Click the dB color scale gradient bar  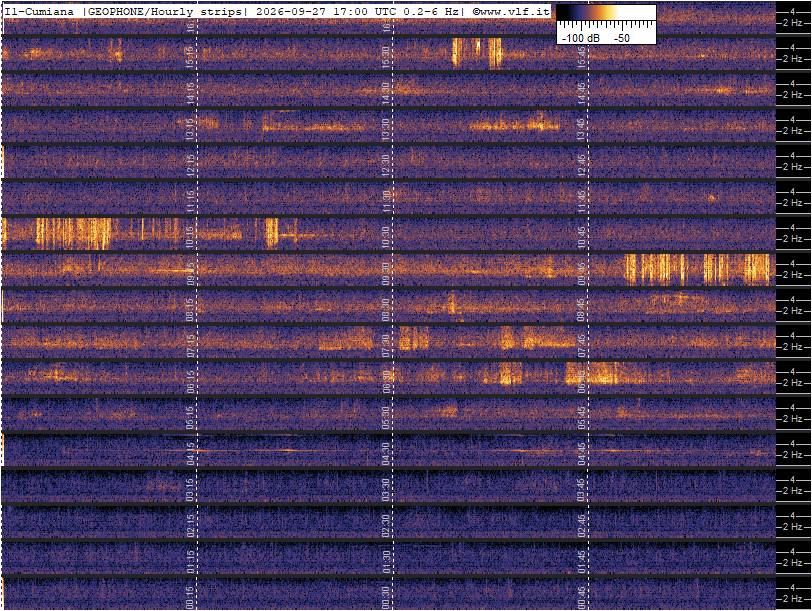(606, 12)
